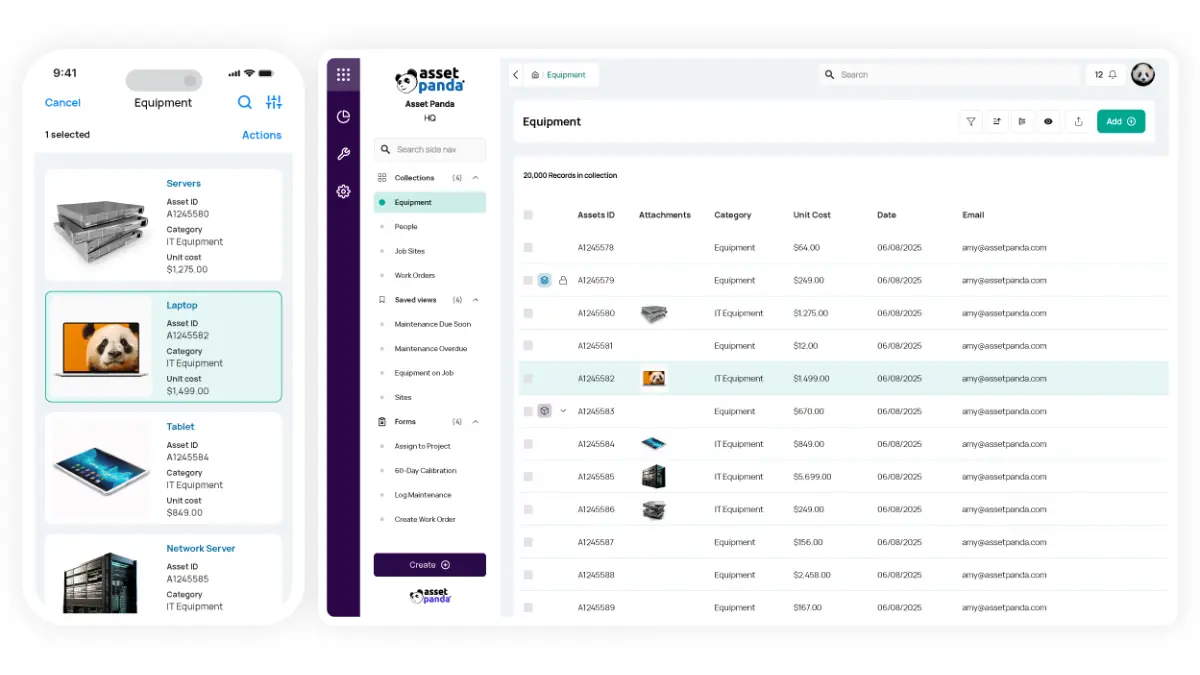Check the checkbox on the highlighted A1245582 row
1200x675 pixels.
[x=528, y=378]
